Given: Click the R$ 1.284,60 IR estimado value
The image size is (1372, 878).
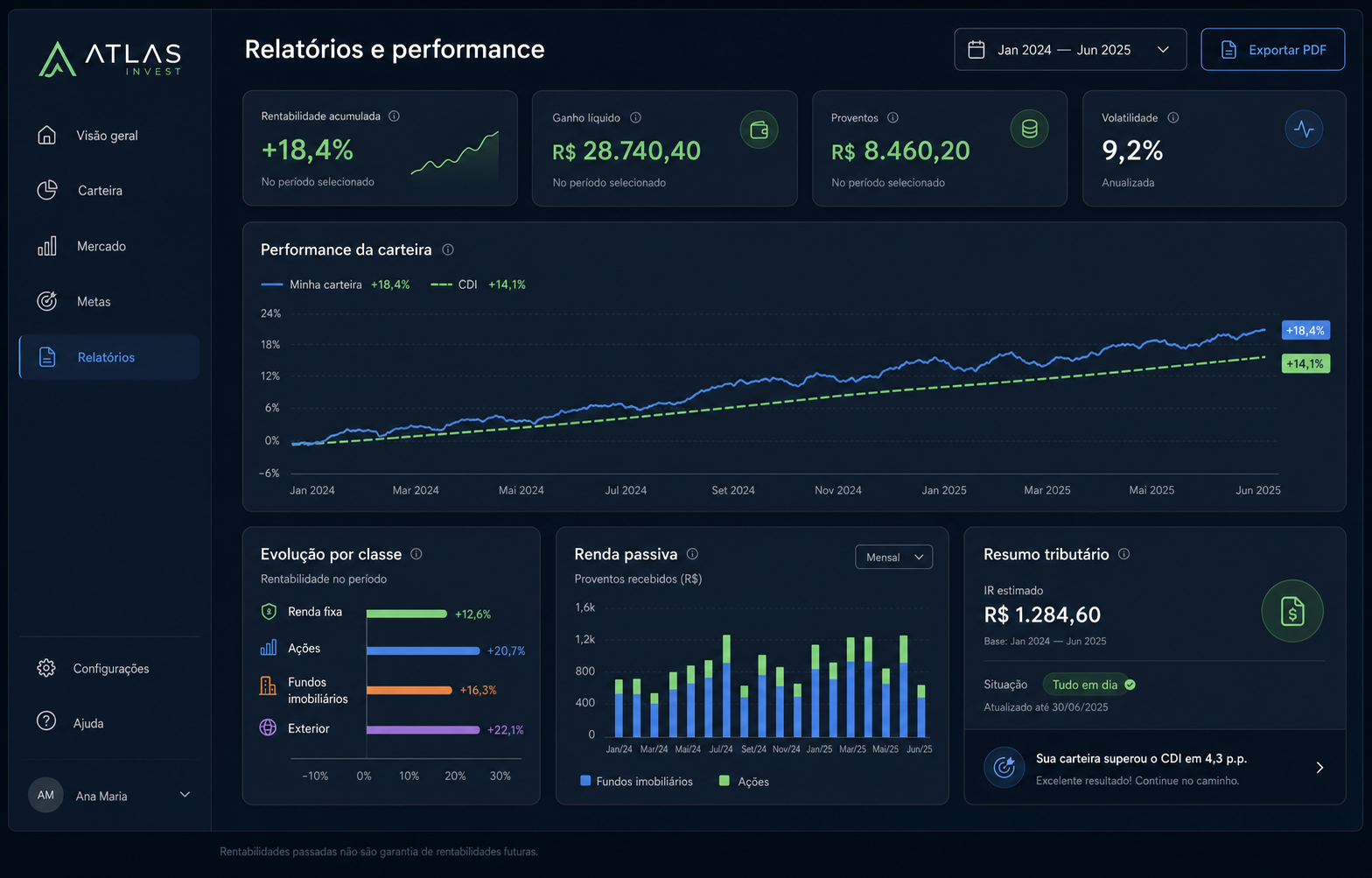Looking at the screenshot, I should coord(1042,615).
